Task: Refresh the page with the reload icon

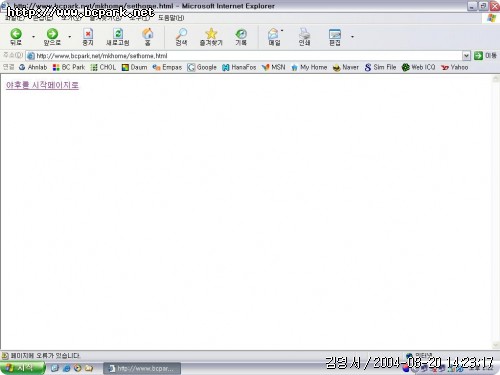Action: tap(118, 36)
